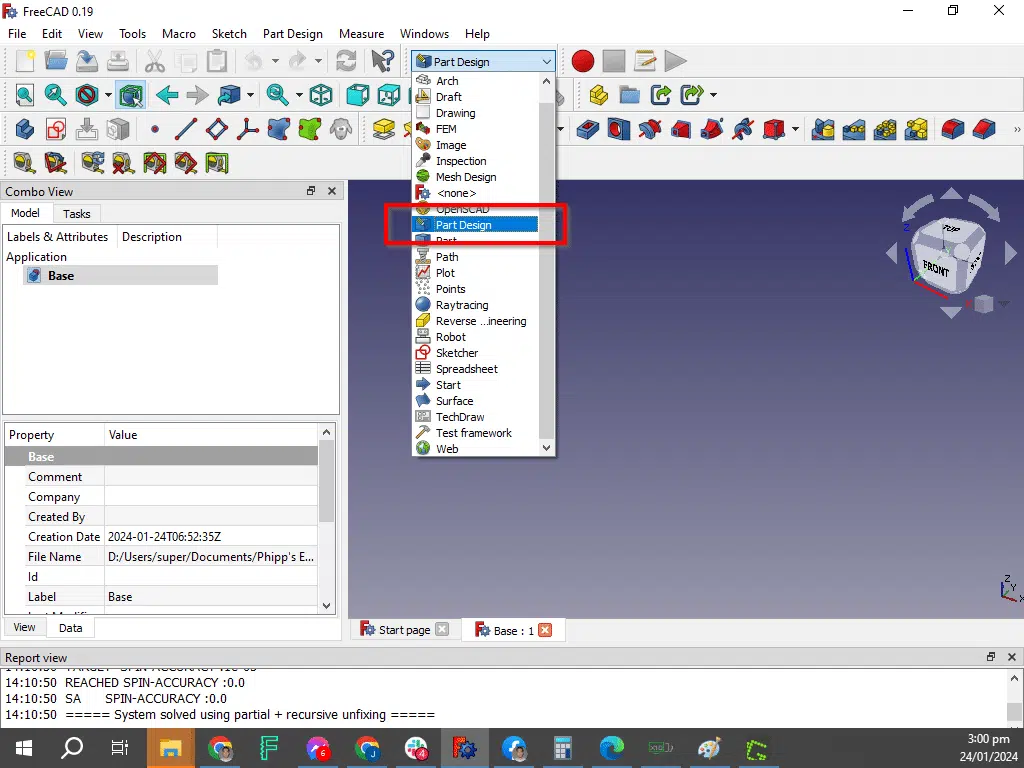Click the workbench list scroll down arrow
This screenshot has width=1024, height=768.
tap(547, 448)
